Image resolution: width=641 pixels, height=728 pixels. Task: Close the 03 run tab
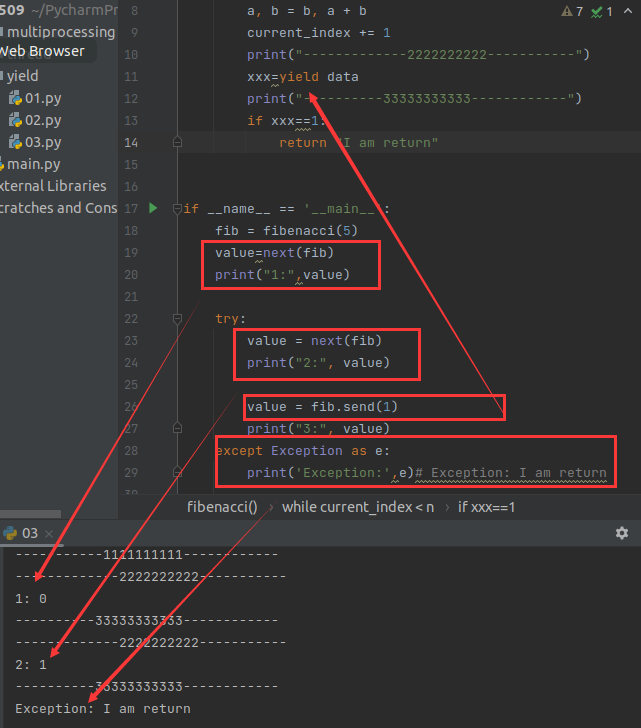tap(49, 534)
